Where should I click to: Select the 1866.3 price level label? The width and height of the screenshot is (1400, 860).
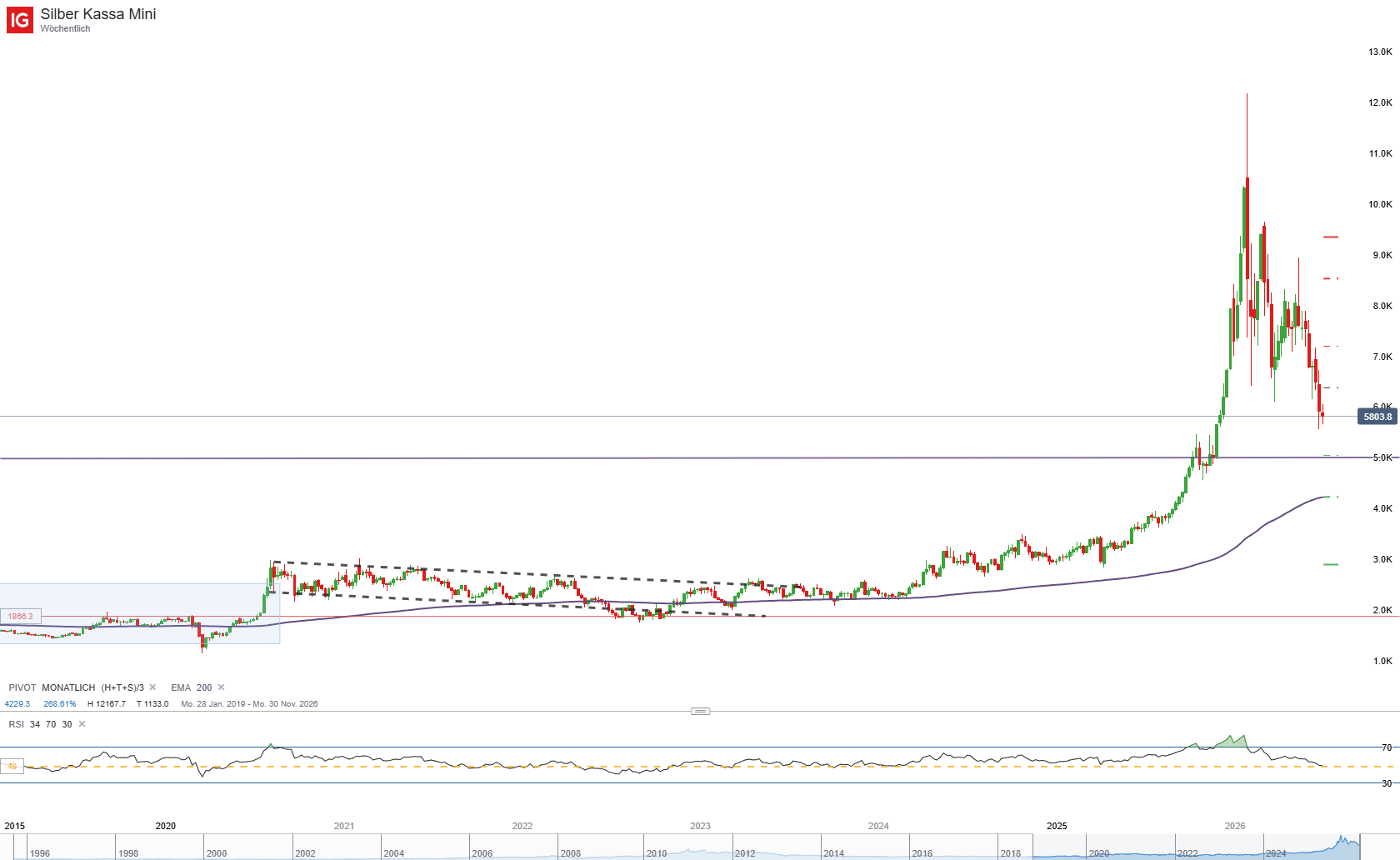pos(21,617)
